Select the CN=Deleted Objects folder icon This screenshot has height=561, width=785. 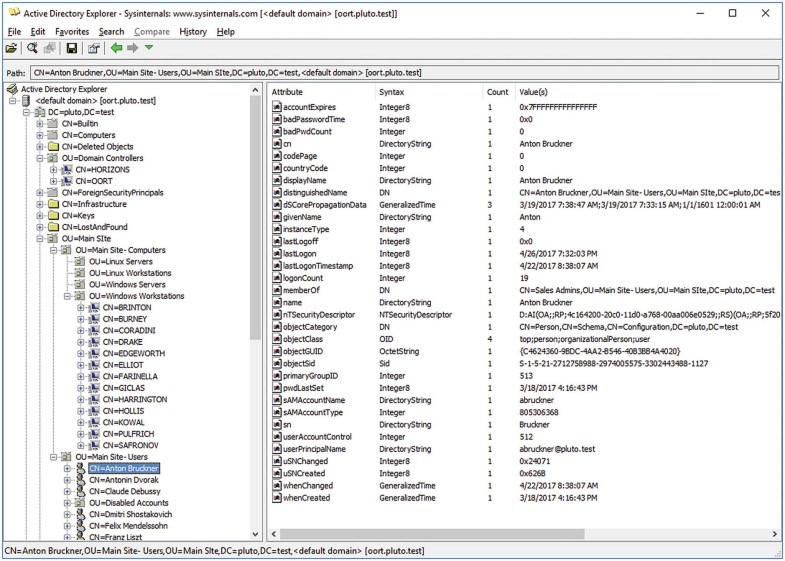tap(53, 147)
